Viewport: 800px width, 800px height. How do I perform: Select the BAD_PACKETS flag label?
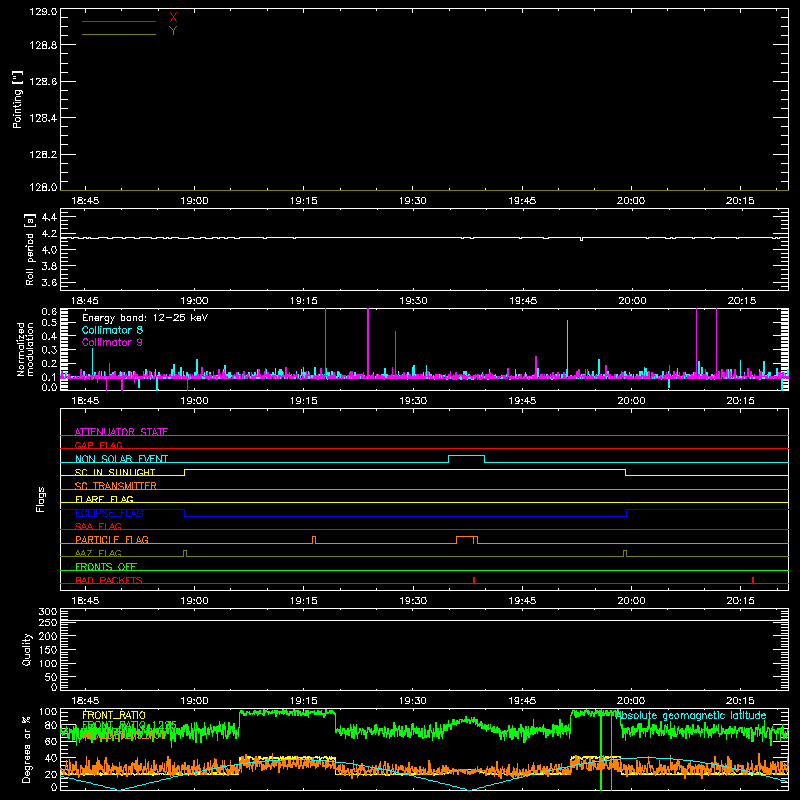109,580
